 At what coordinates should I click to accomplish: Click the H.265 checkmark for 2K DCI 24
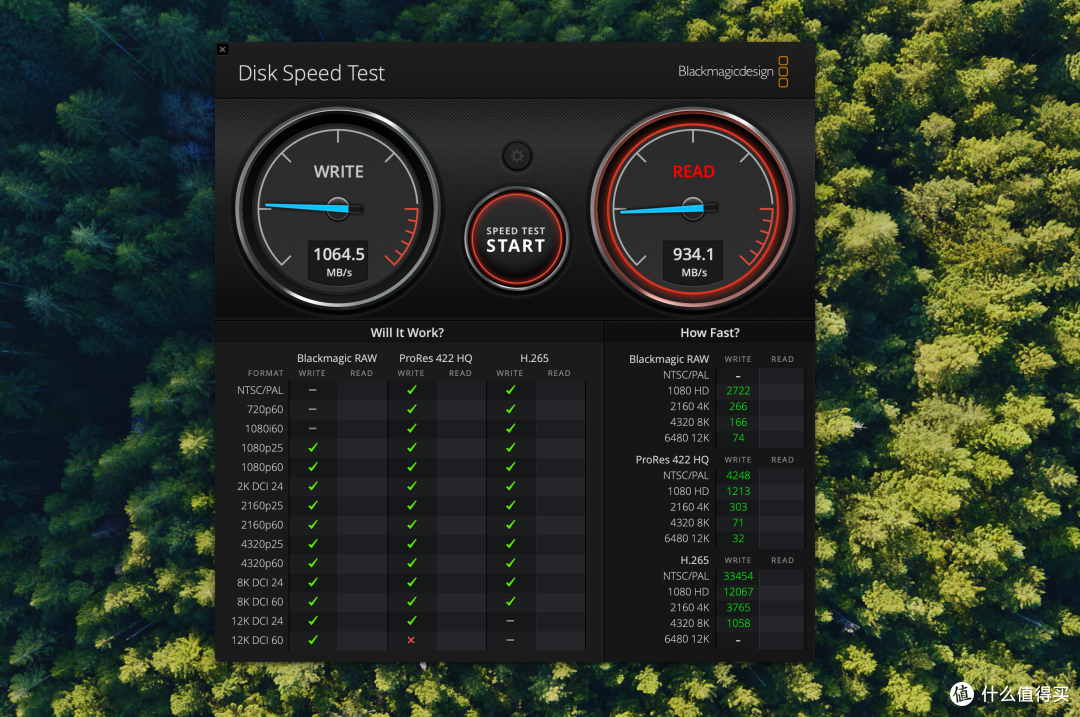point(510,486)
